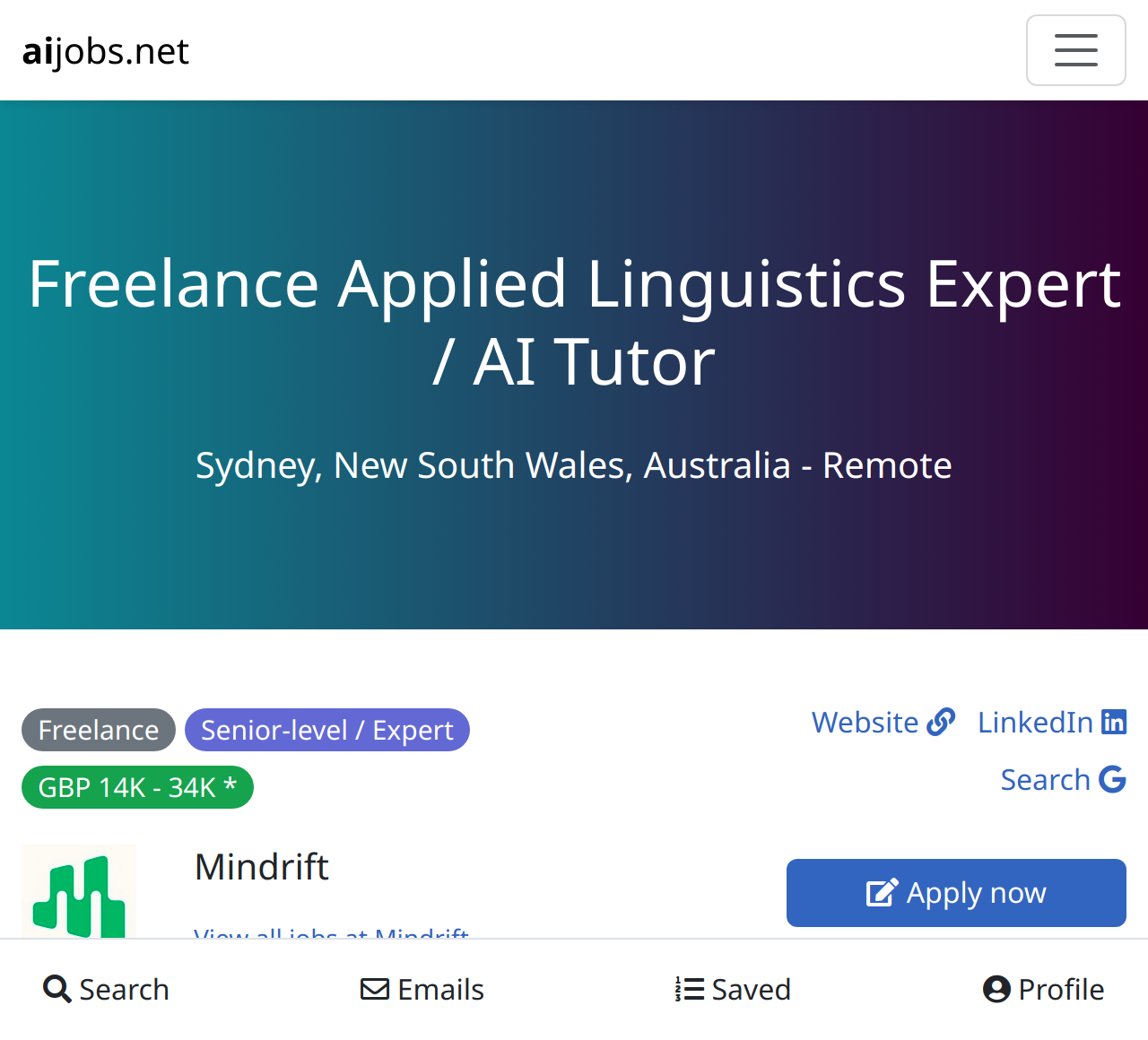Select the Freelance job type badge
This screenshot has height=1040, width=1148.
pyautogui.click(x=99, y=730)
